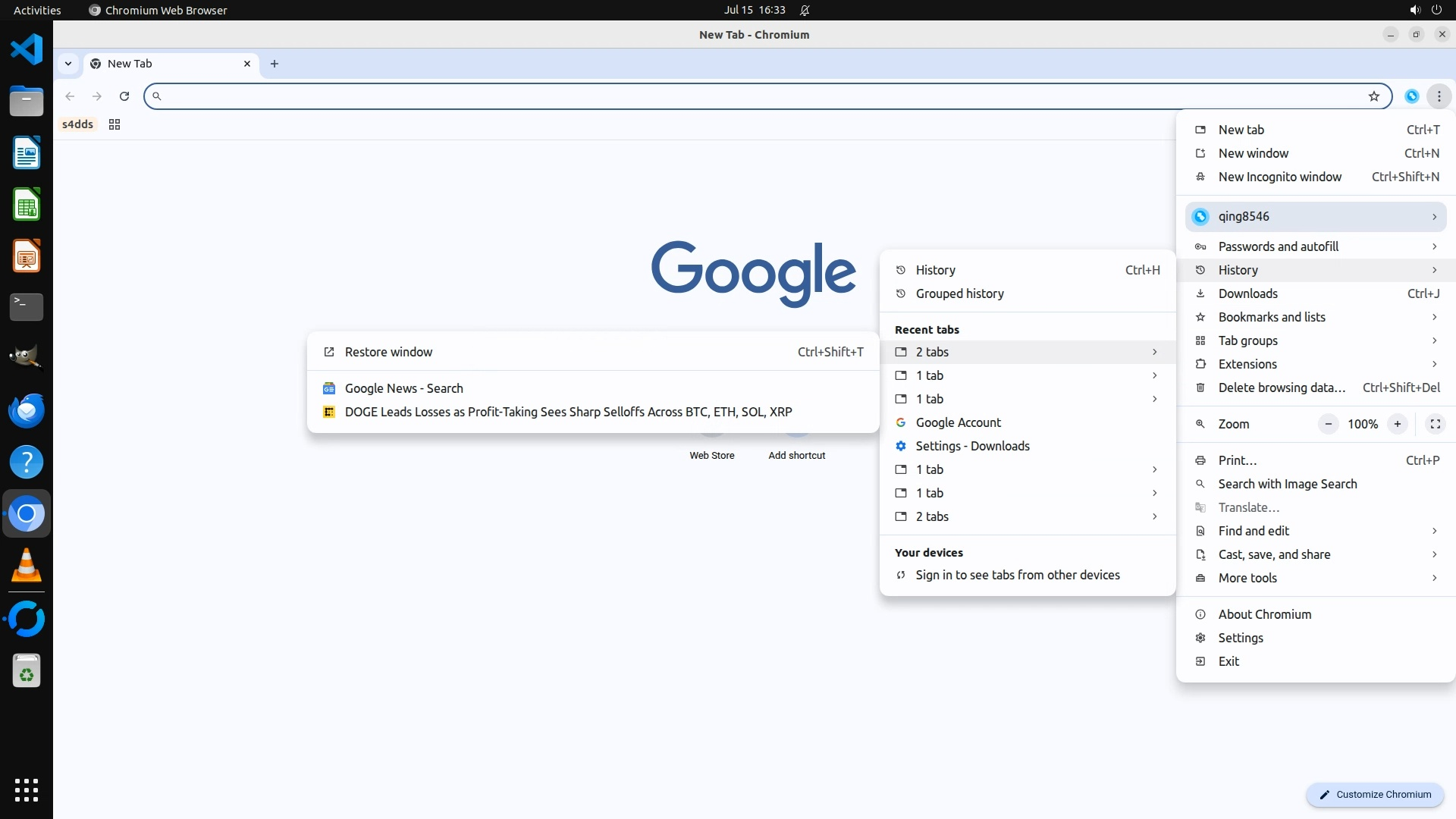Increase zoom with the plus button
Image resolution: width=1456 pixels, height=819 pixels.
(1397, 424)
